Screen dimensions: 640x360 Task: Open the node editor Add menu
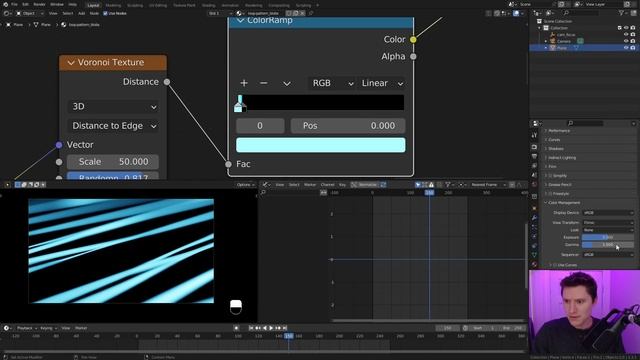pos(82,13)
